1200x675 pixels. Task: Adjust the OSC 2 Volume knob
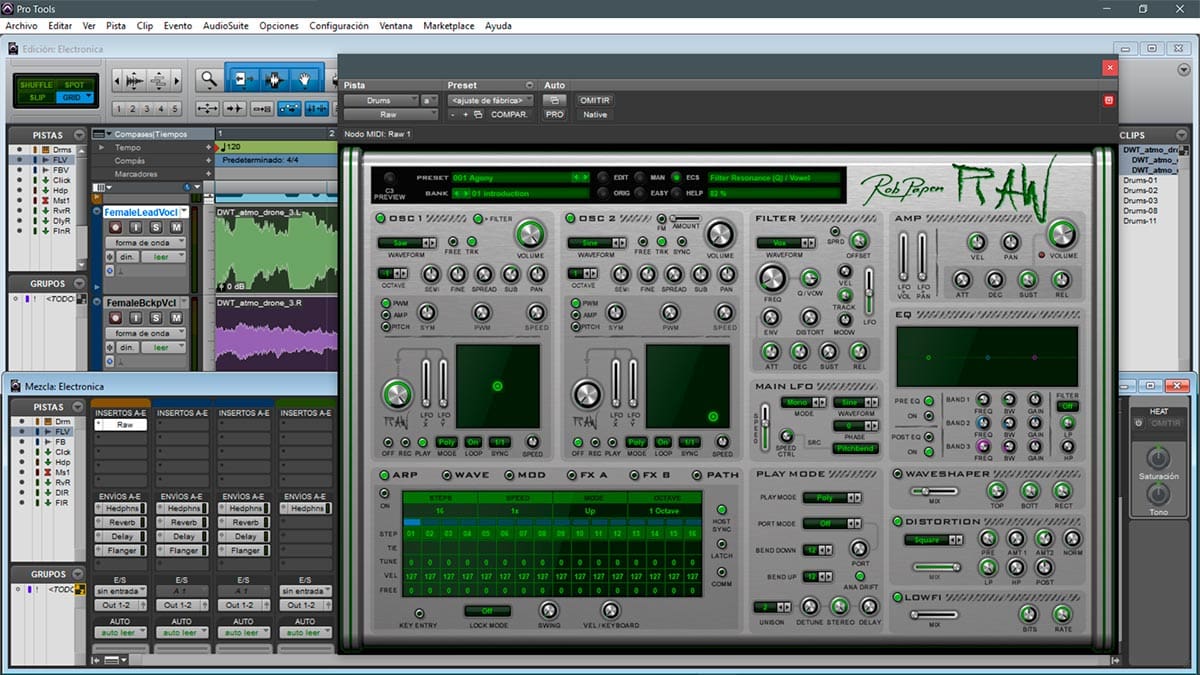[719, 235]
